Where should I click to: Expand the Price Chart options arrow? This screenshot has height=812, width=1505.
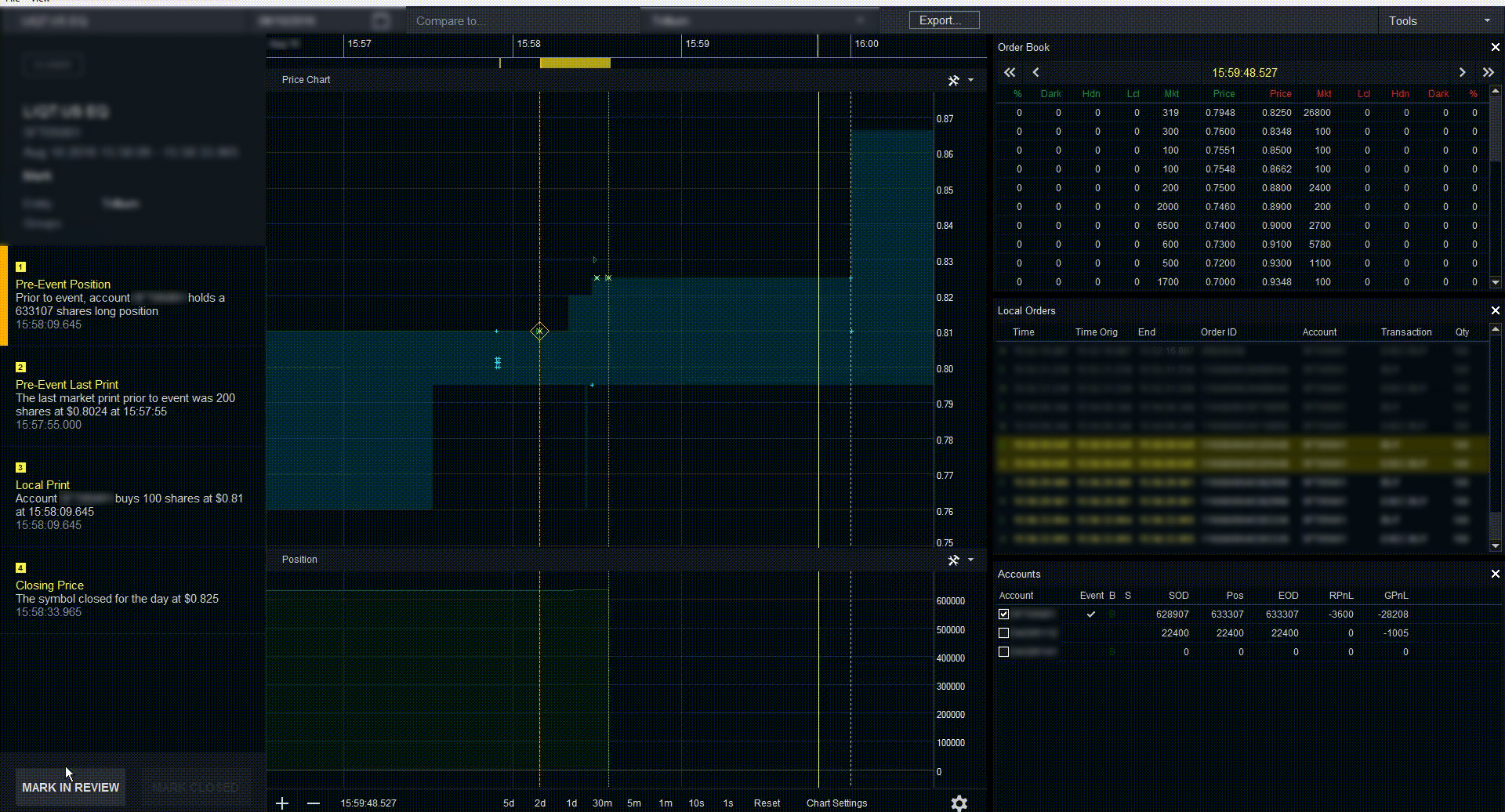(x=971, y=80)
